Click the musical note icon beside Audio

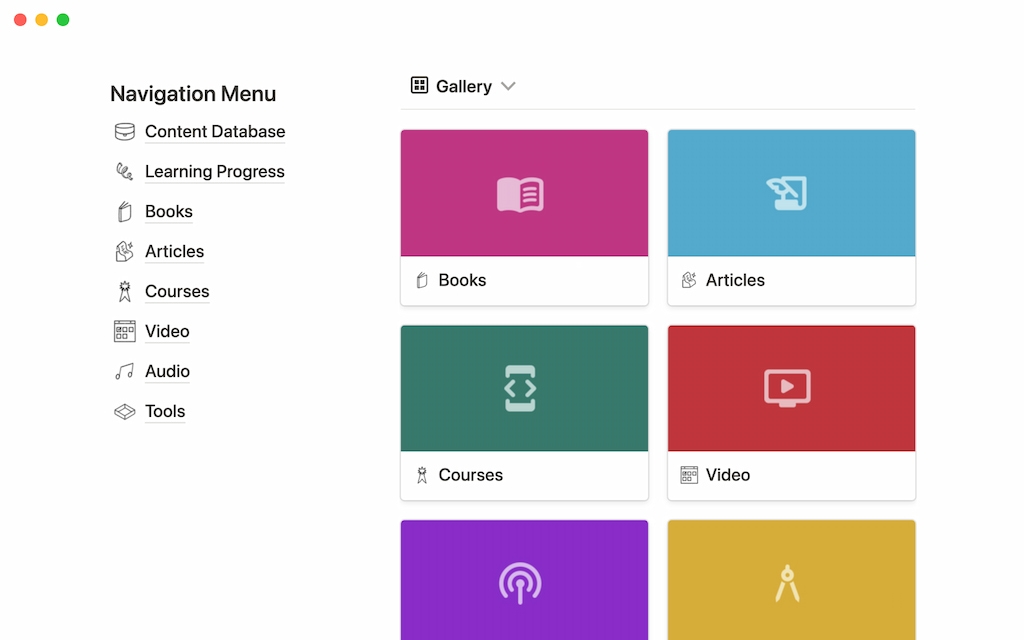pos(124,371)
